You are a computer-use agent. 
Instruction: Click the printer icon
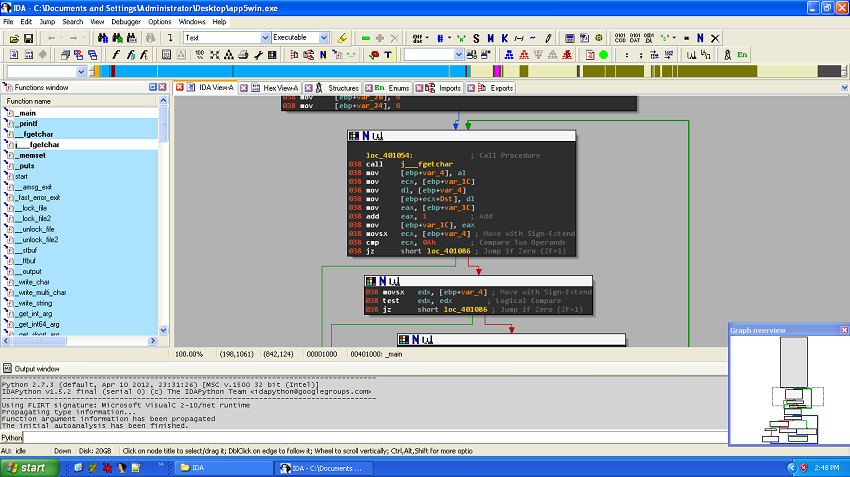(x=243, y=55)
